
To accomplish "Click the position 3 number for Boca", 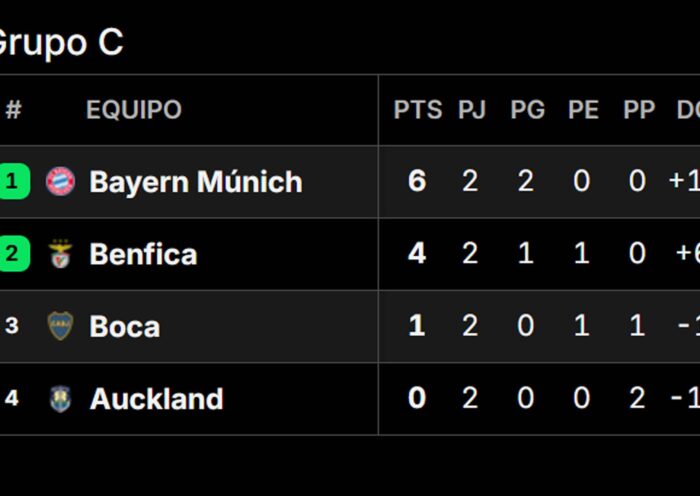I will (x=12, y=326).
